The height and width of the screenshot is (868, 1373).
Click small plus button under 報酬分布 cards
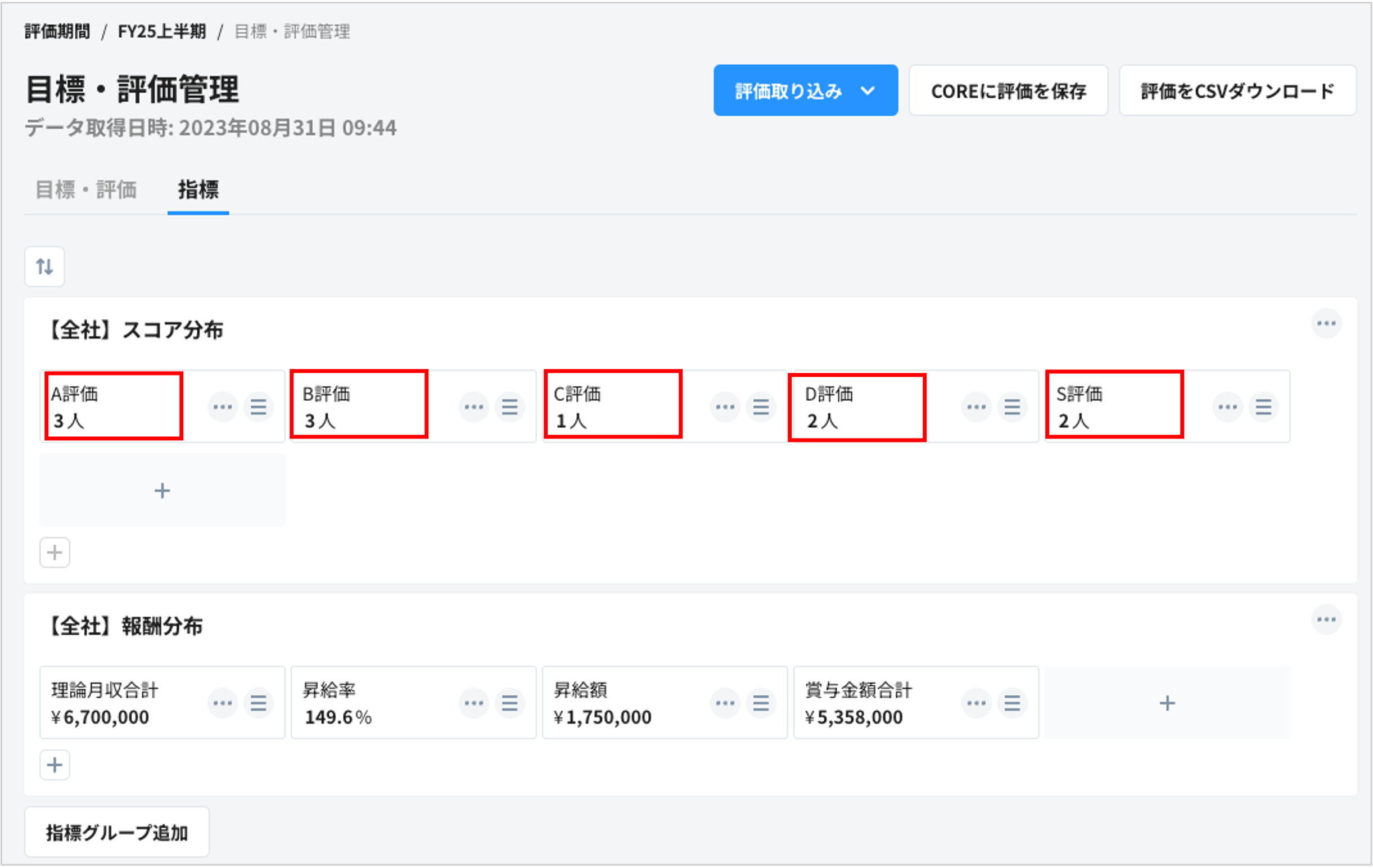pos(55,765)
